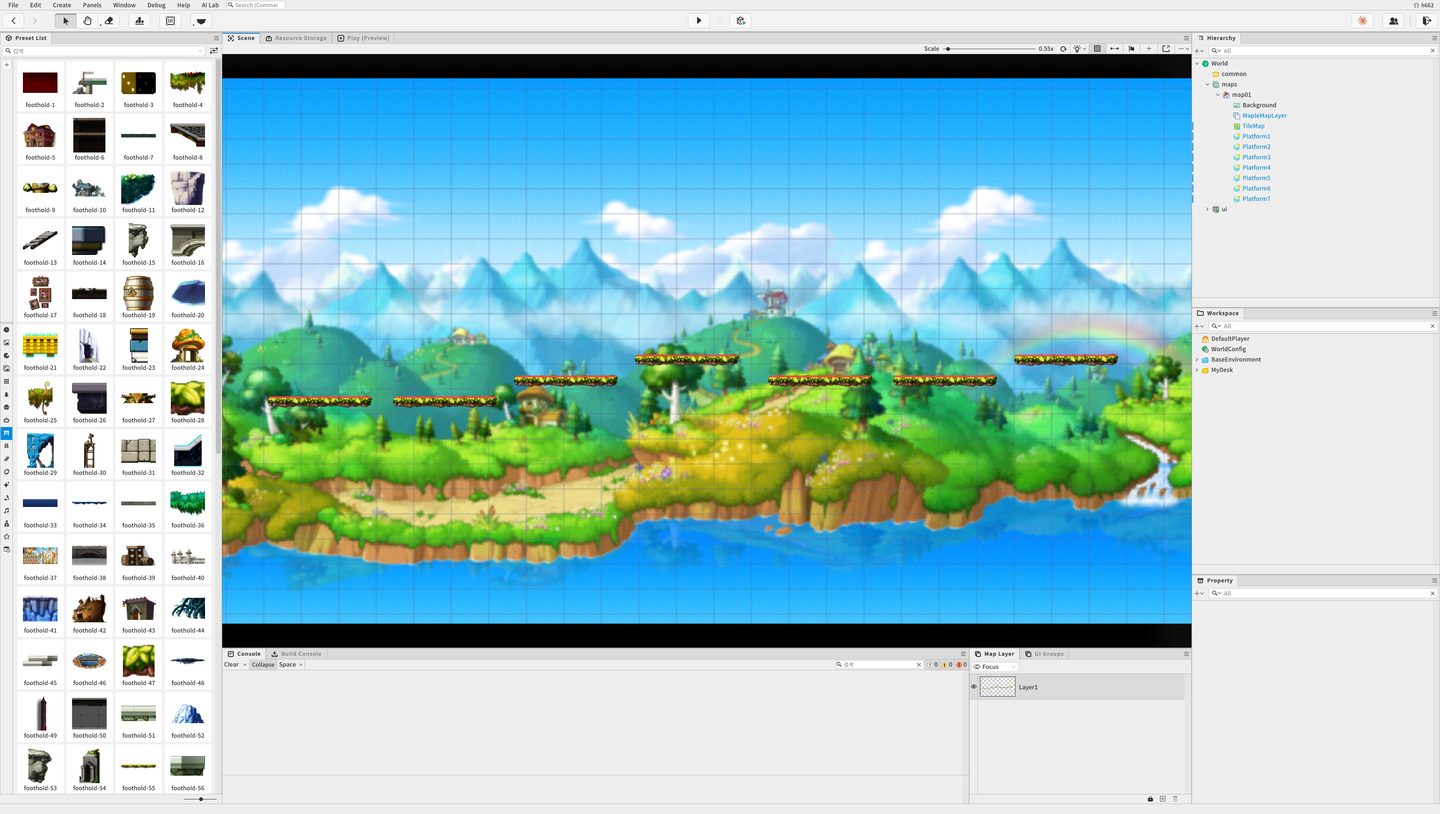Viewport: 1440px width, 814px height.
Task: Open the Clear dropdown in Console
Action: (x=235, y=664)
